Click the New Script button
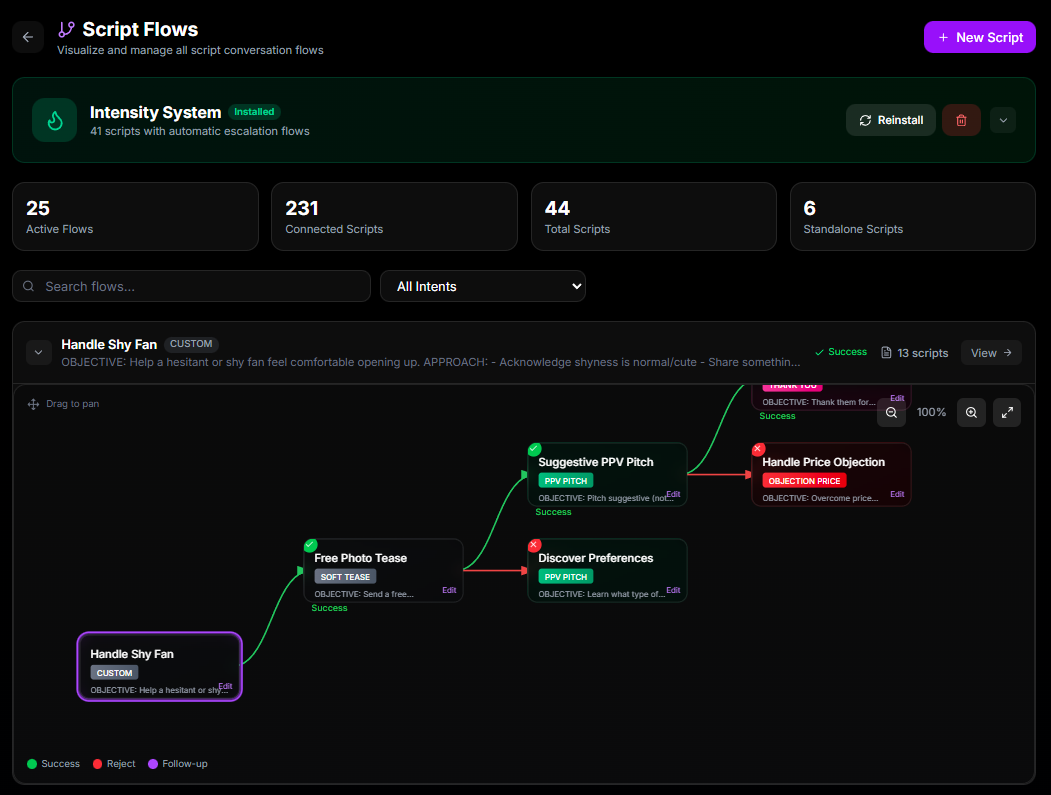The image size is (1051, 795). [979, 37]
